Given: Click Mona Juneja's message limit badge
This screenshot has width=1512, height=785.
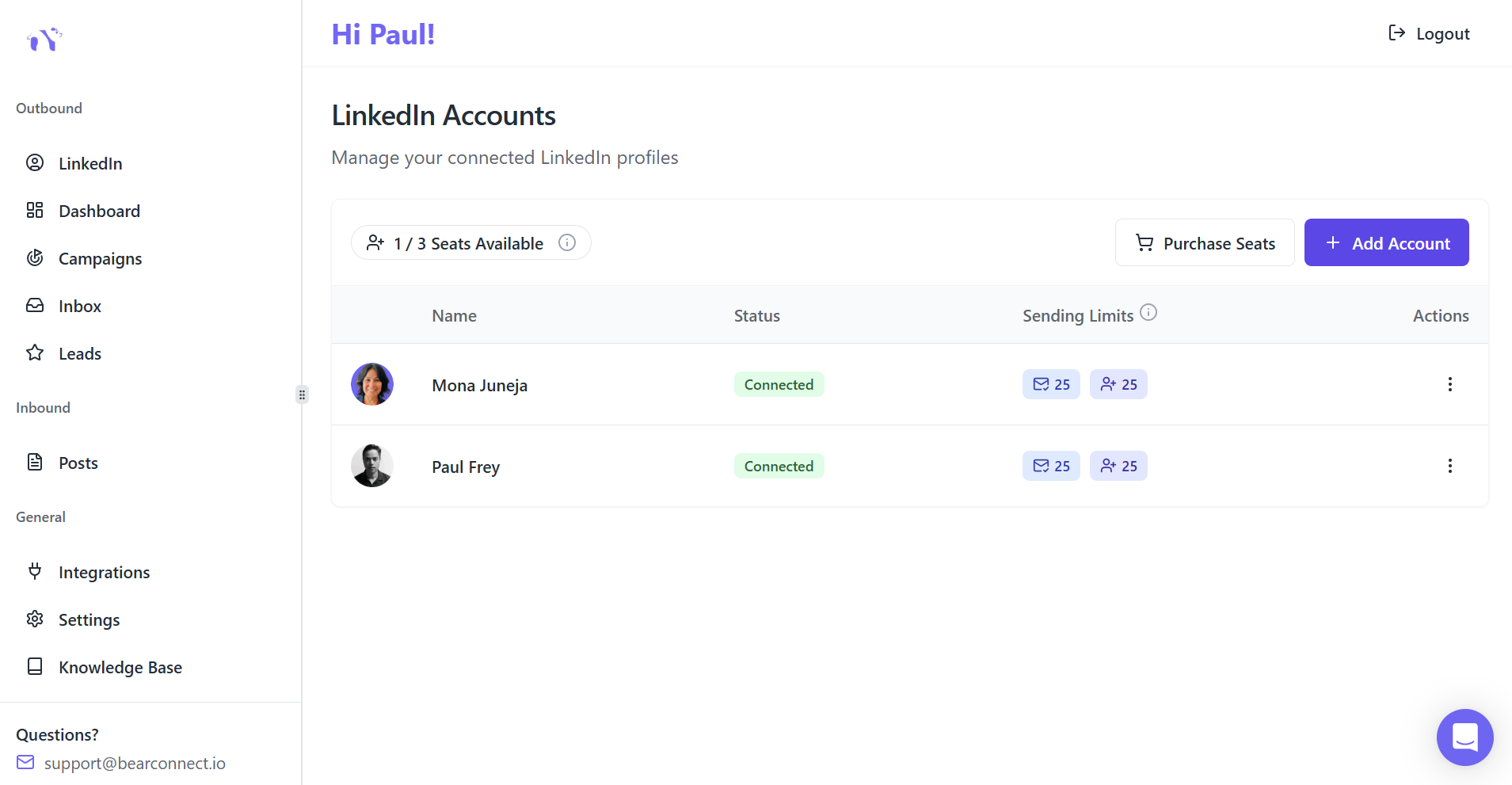Looking at the screenshot, I should 1051,385.
